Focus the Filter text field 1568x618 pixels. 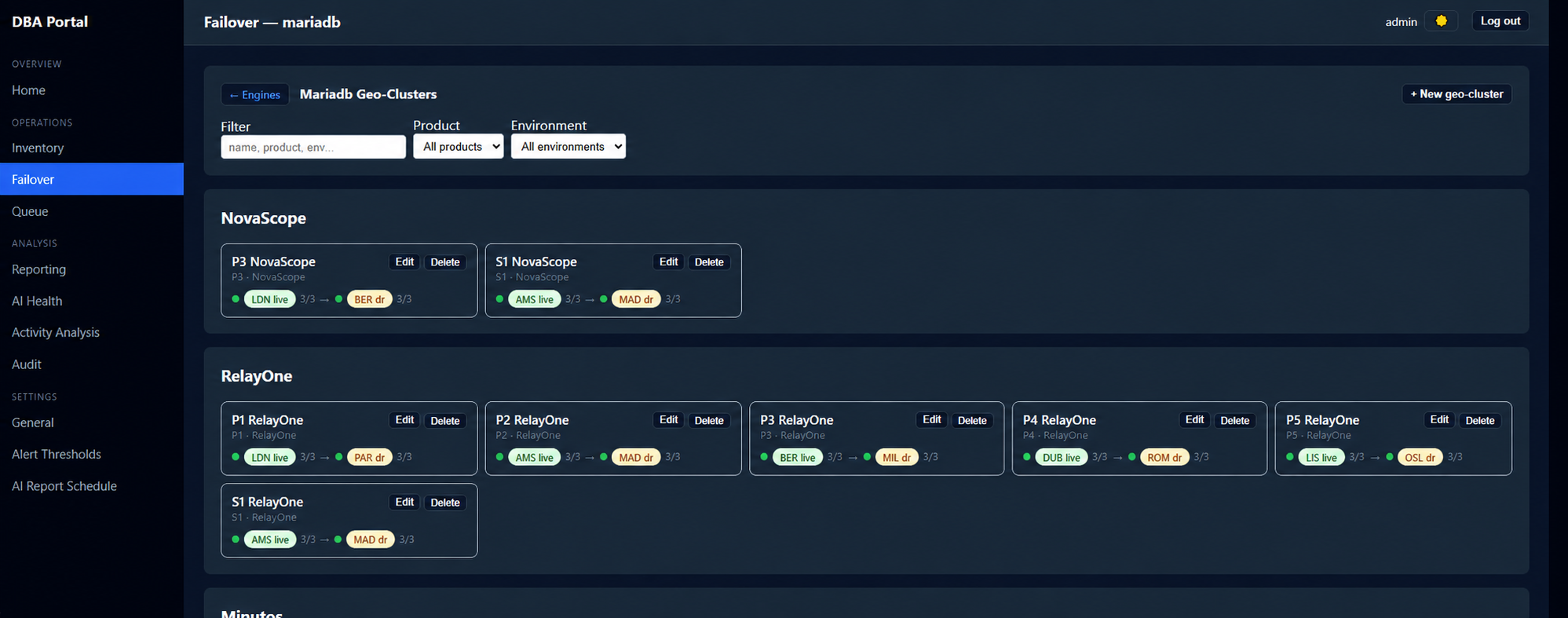click(313, 147)
